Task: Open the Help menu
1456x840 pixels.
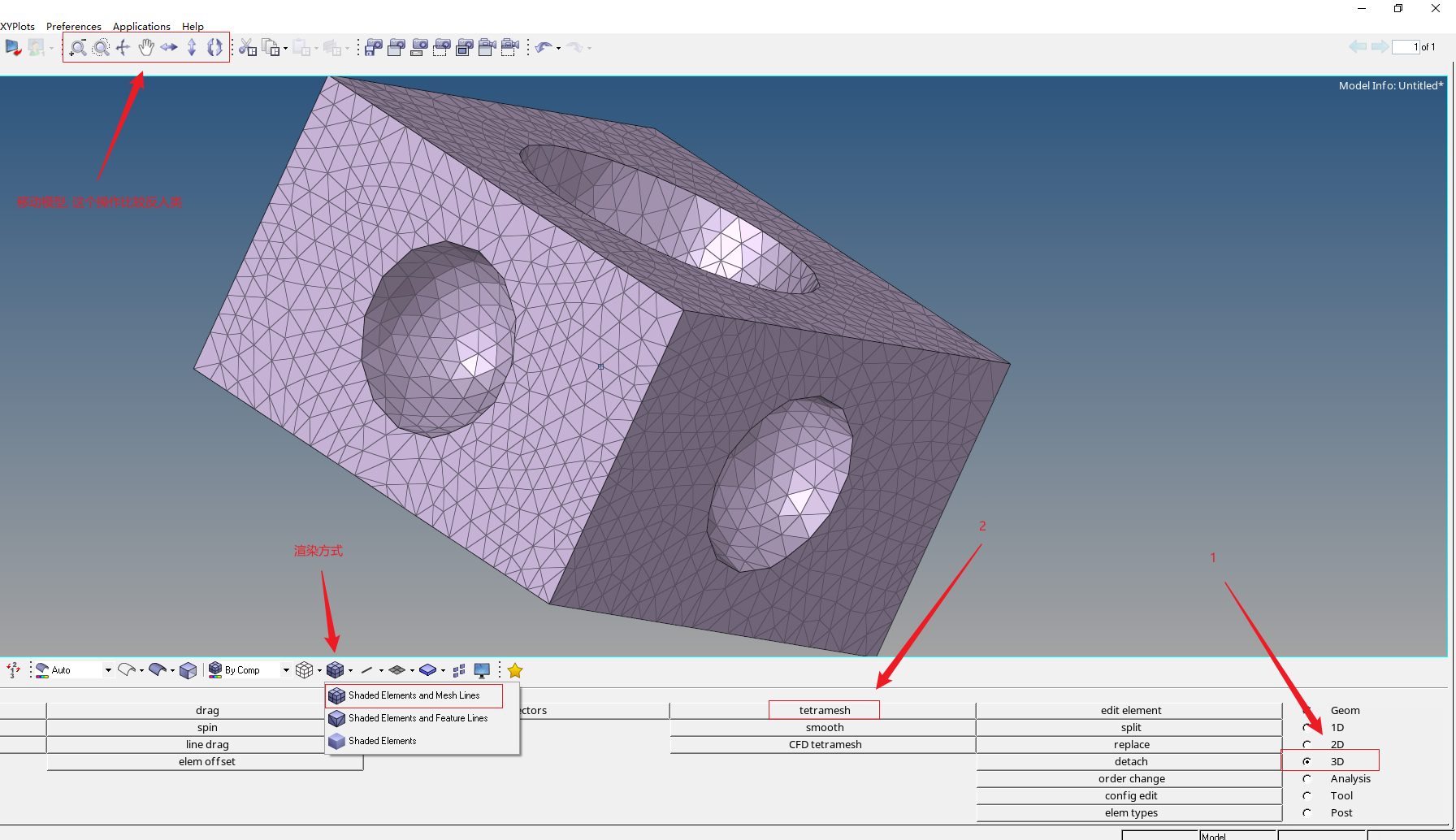Action: pos(193,26)
